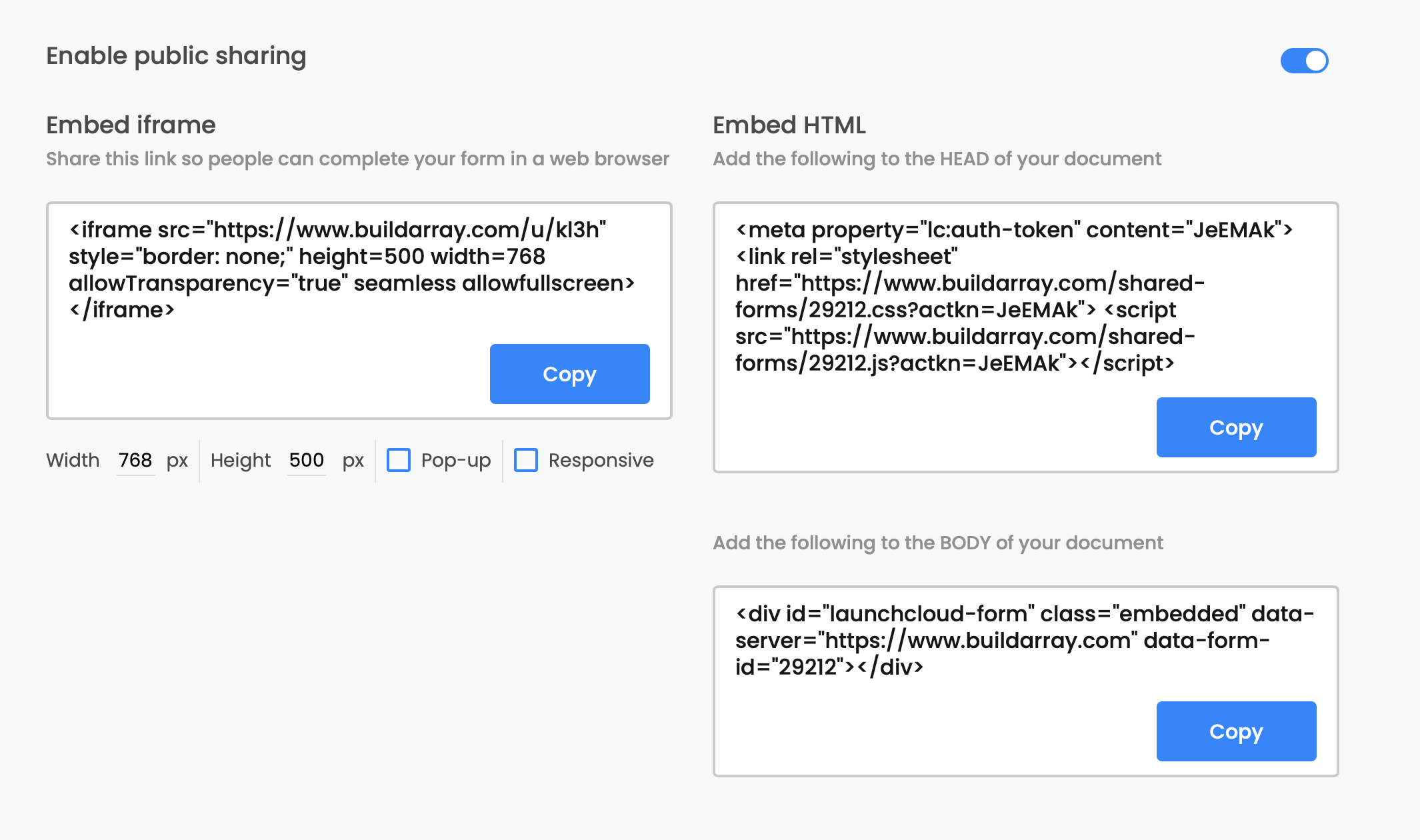Viewport: 1420px width, 840px height.
Task: Edit the Width value 768
Action: click(x=135, y=460)
